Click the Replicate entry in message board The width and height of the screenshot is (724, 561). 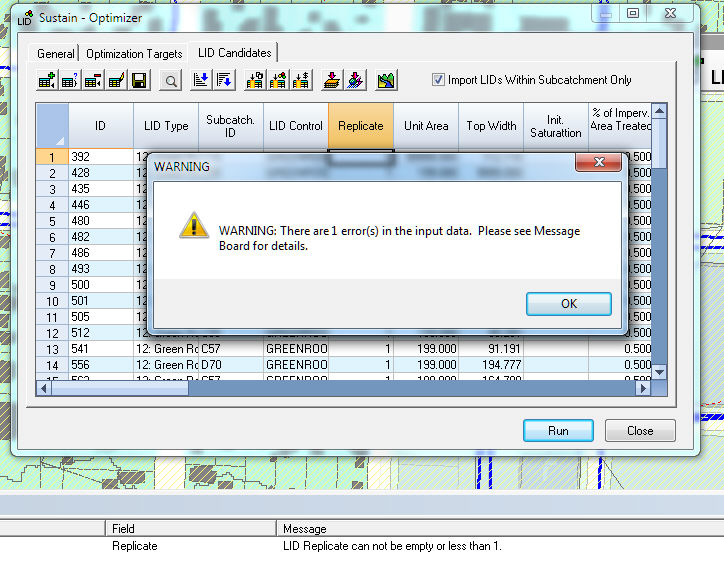tap(134, 546)
